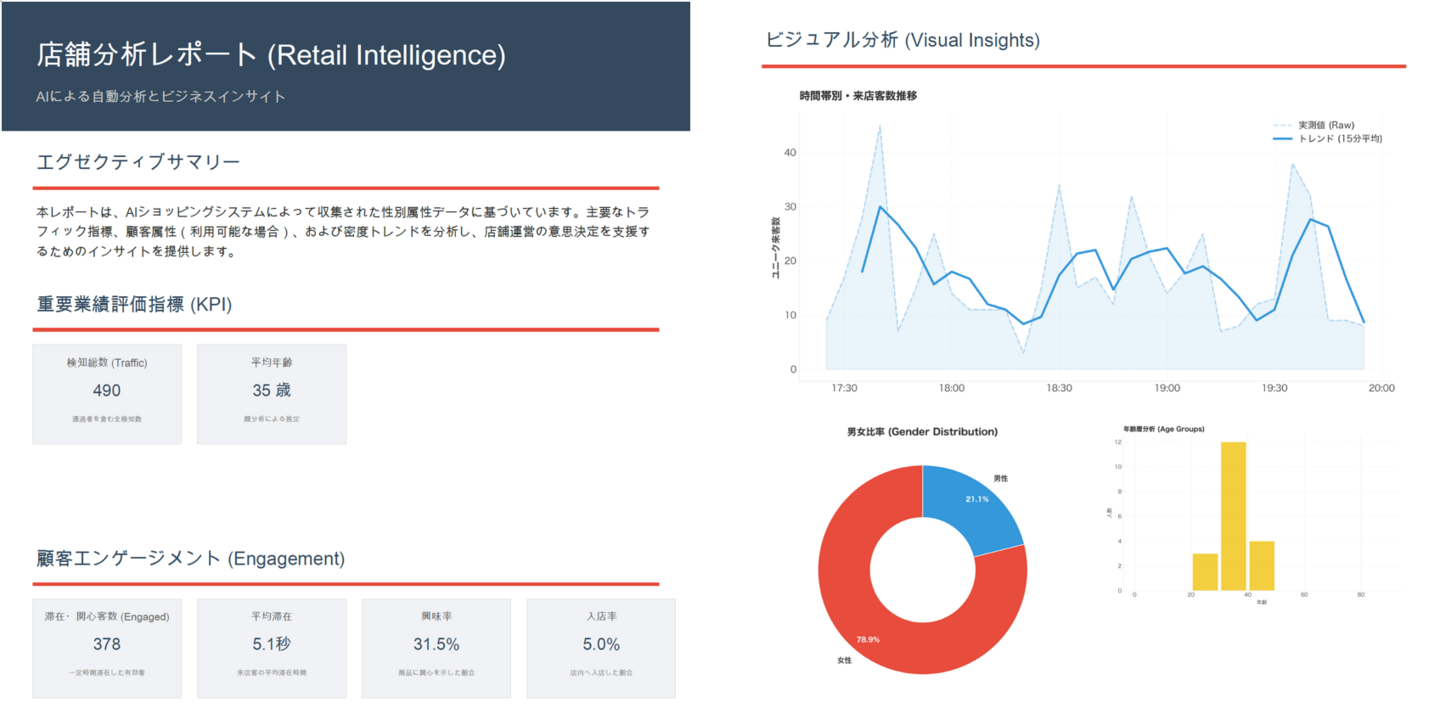The width and height of the screenshot is (1440, 725).
Task: Click the 男女比率 (Gender Distribution) chart title
Action: click(x=922, y=432)
